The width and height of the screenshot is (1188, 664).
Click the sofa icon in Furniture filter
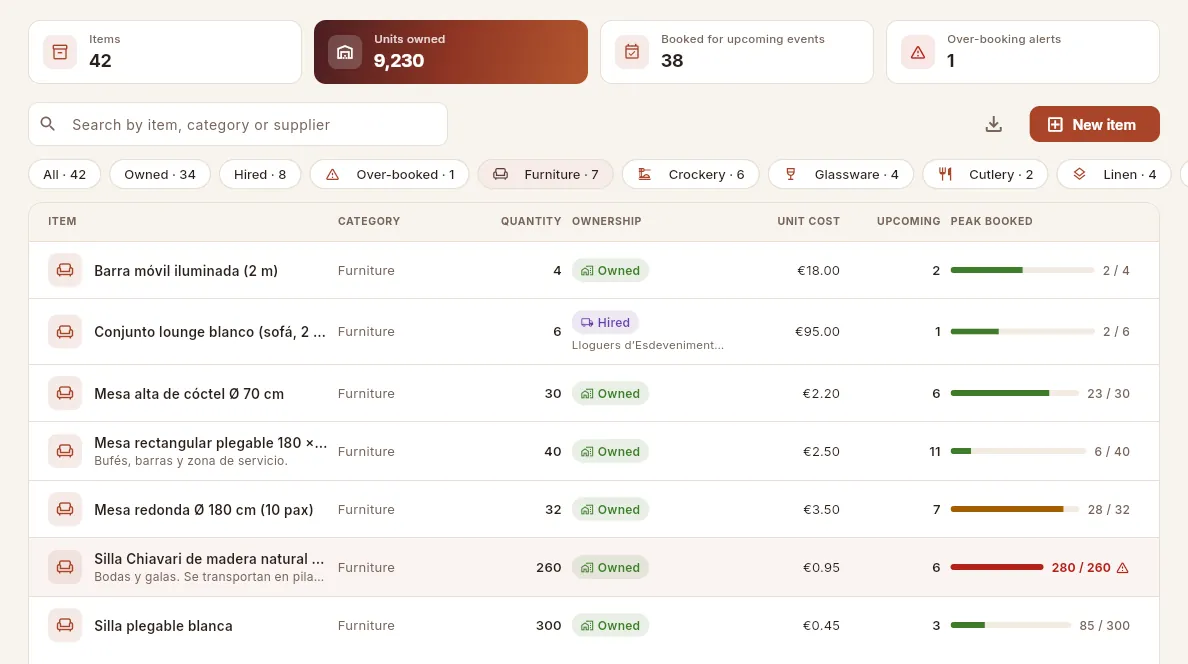pyautogui.click(x=501, y=174)
